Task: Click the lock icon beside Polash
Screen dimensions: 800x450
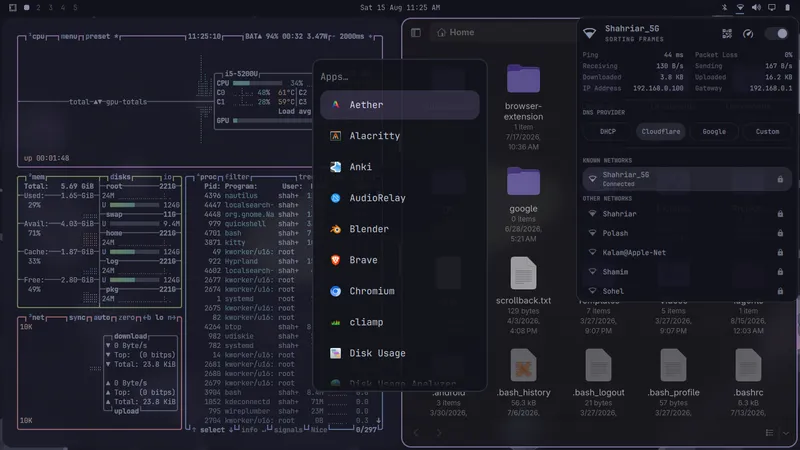Action: click(x=780, y=233)
